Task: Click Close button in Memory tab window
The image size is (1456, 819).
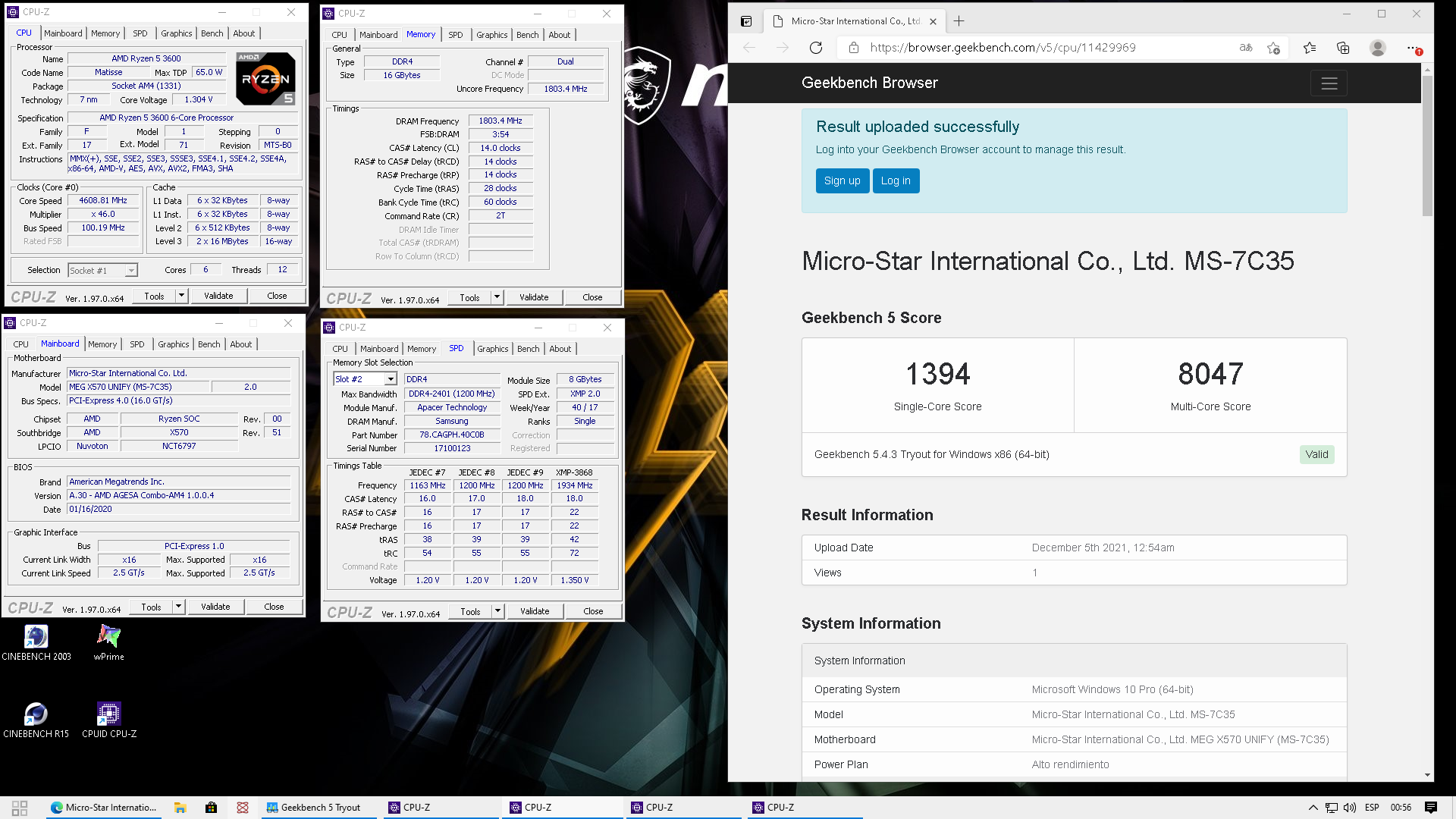Action: [592, 297]
